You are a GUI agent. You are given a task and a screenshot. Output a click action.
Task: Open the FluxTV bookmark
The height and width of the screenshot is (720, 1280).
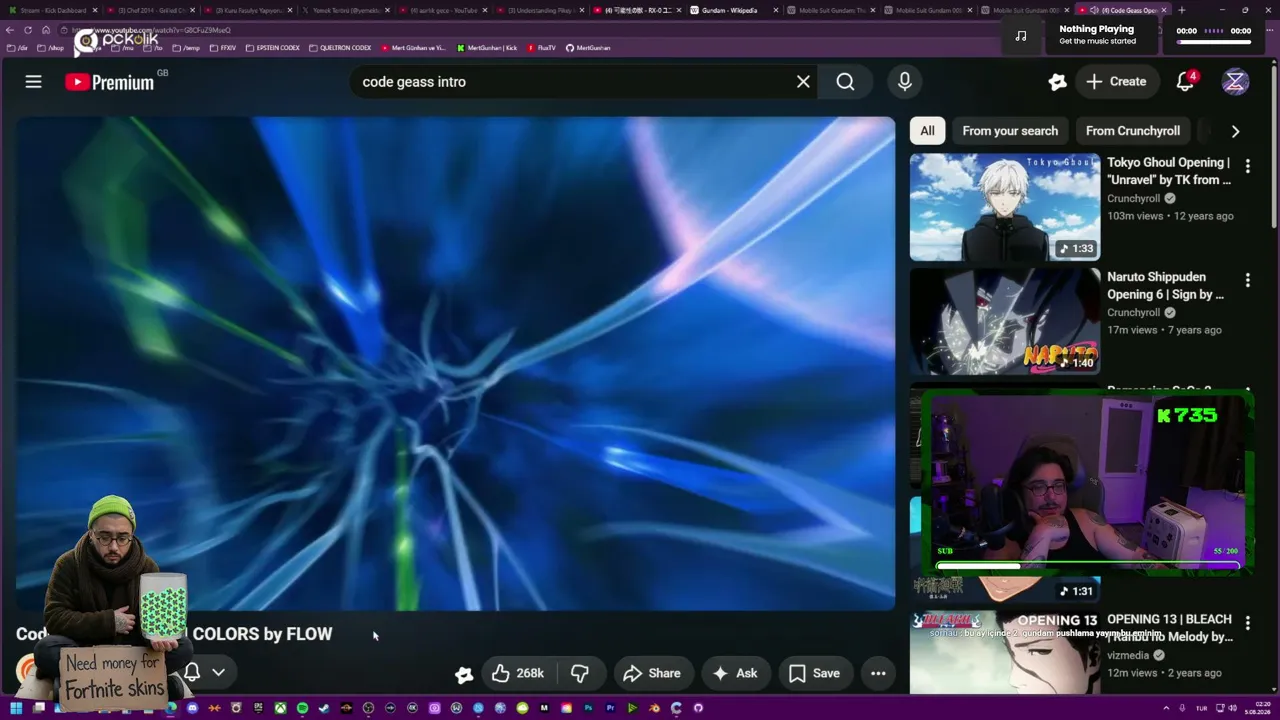[x=541, y=48]
